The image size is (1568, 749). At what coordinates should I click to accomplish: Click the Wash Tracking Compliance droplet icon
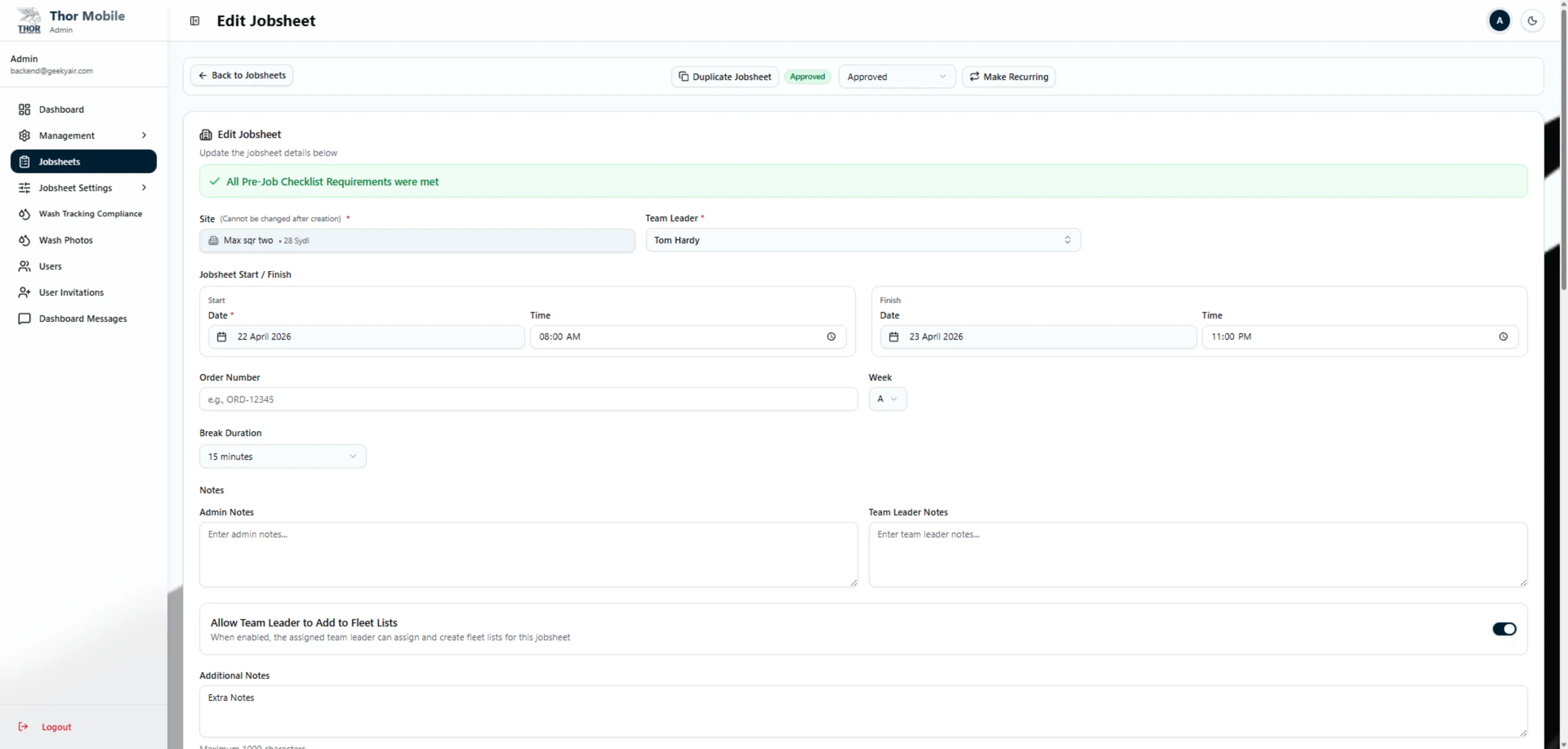24,214
